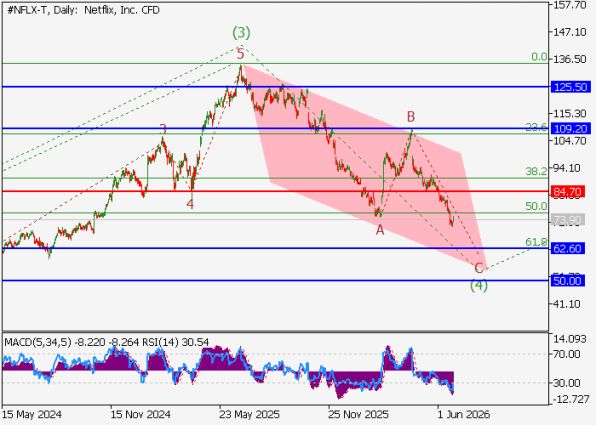
Task: Click the red 84.70 price level label
Action: point(567,192)
